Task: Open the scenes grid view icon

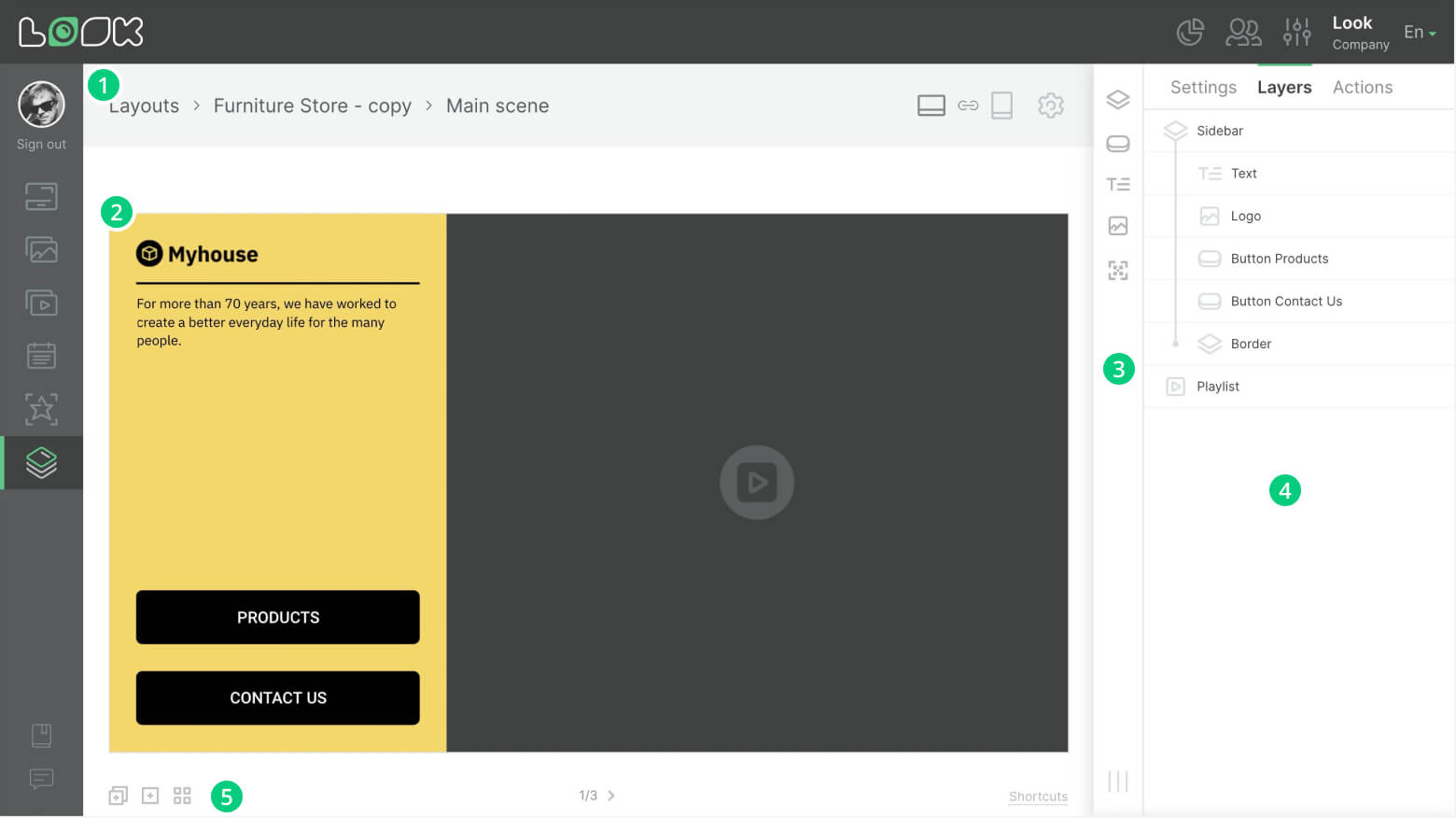Action: coord(182,795)
